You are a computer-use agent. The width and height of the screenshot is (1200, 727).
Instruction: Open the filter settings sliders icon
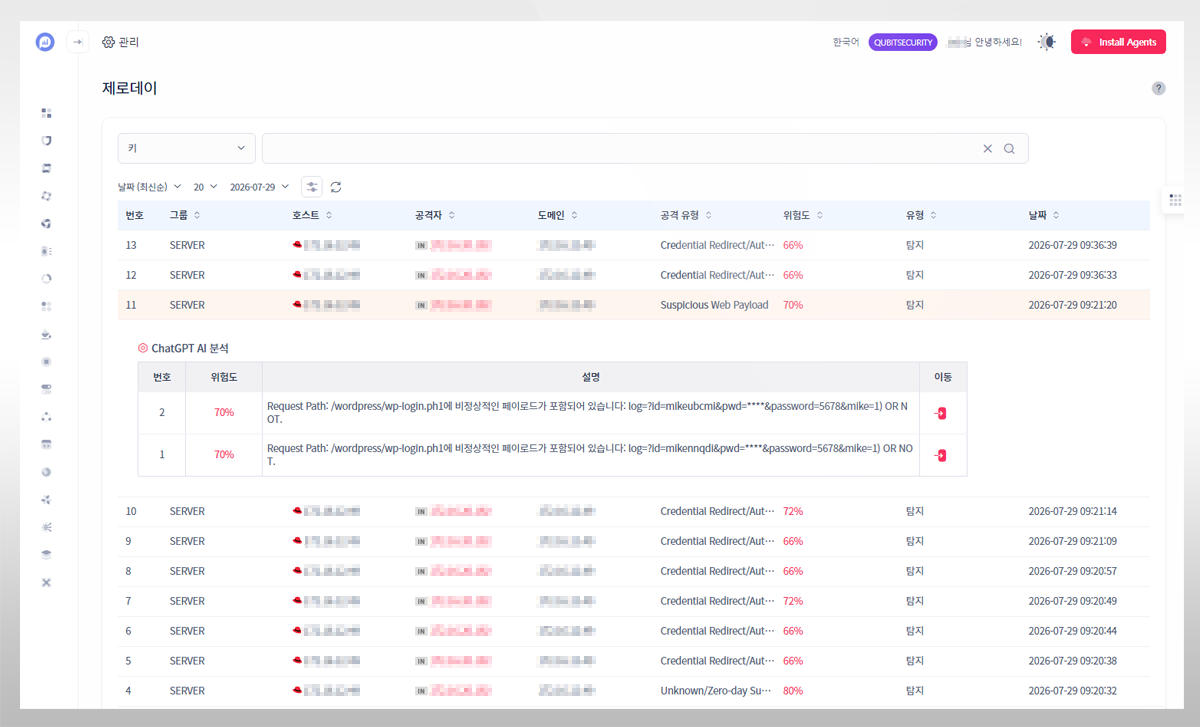coord(312,187)
